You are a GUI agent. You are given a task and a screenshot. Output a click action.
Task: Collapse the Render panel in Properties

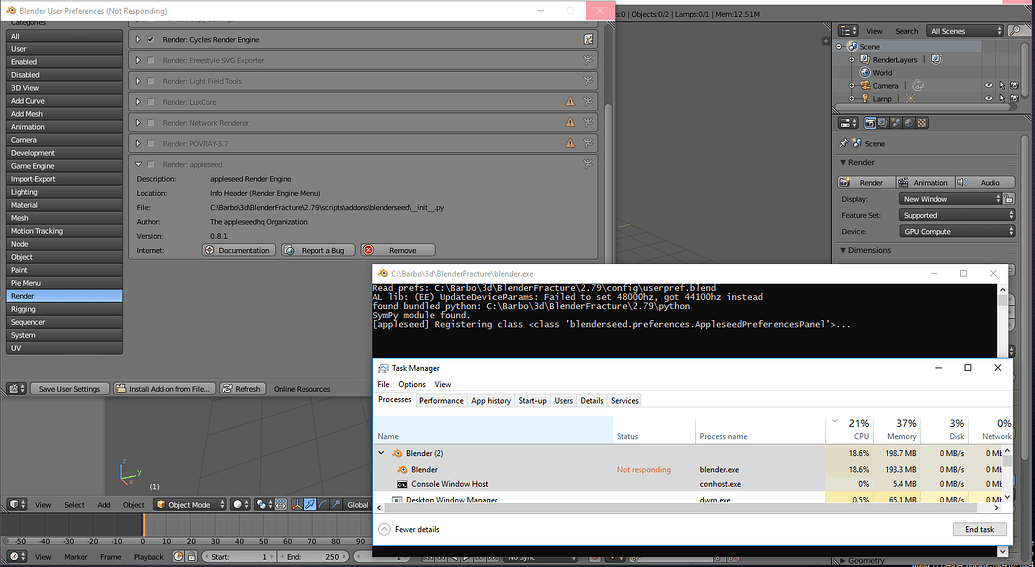(x=843, y=162)
